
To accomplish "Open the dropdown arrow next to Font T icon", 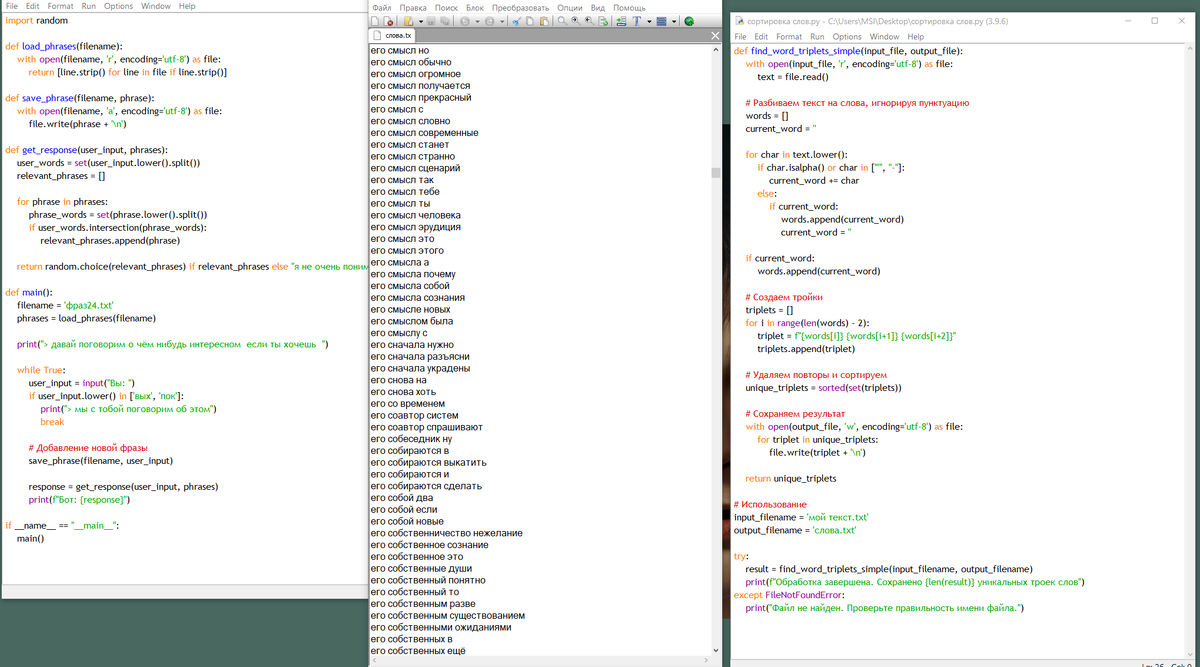I will coord(649,21).
